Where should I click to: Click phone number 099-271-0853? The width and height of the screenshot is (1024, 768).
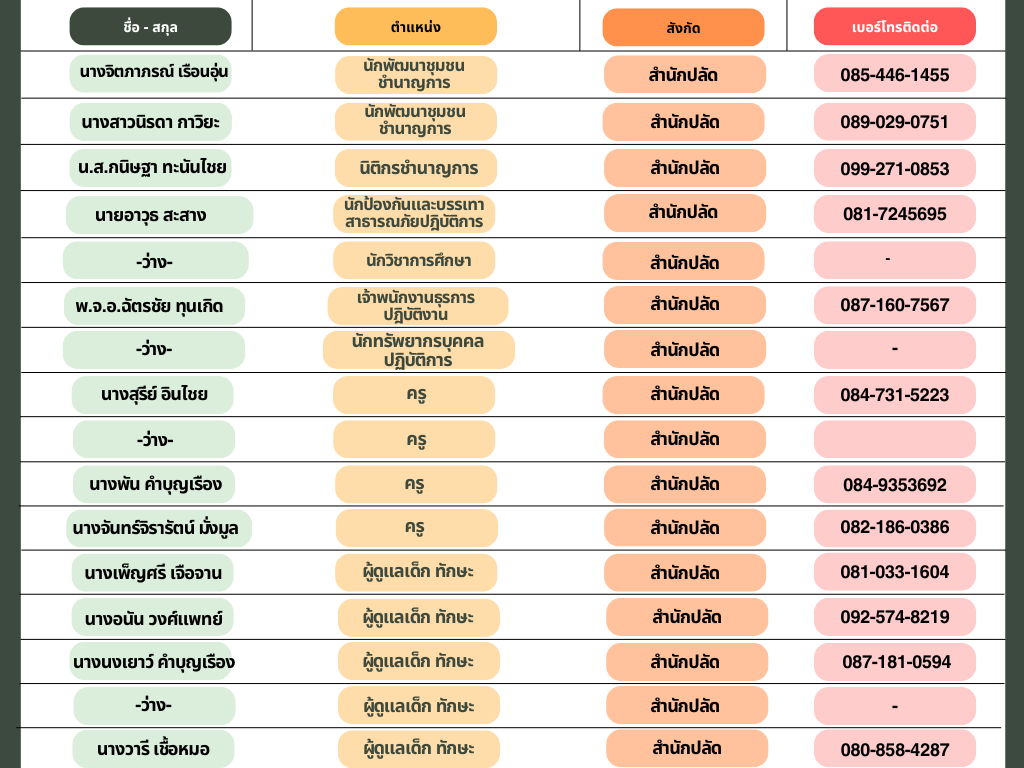(x=894, y=168)
